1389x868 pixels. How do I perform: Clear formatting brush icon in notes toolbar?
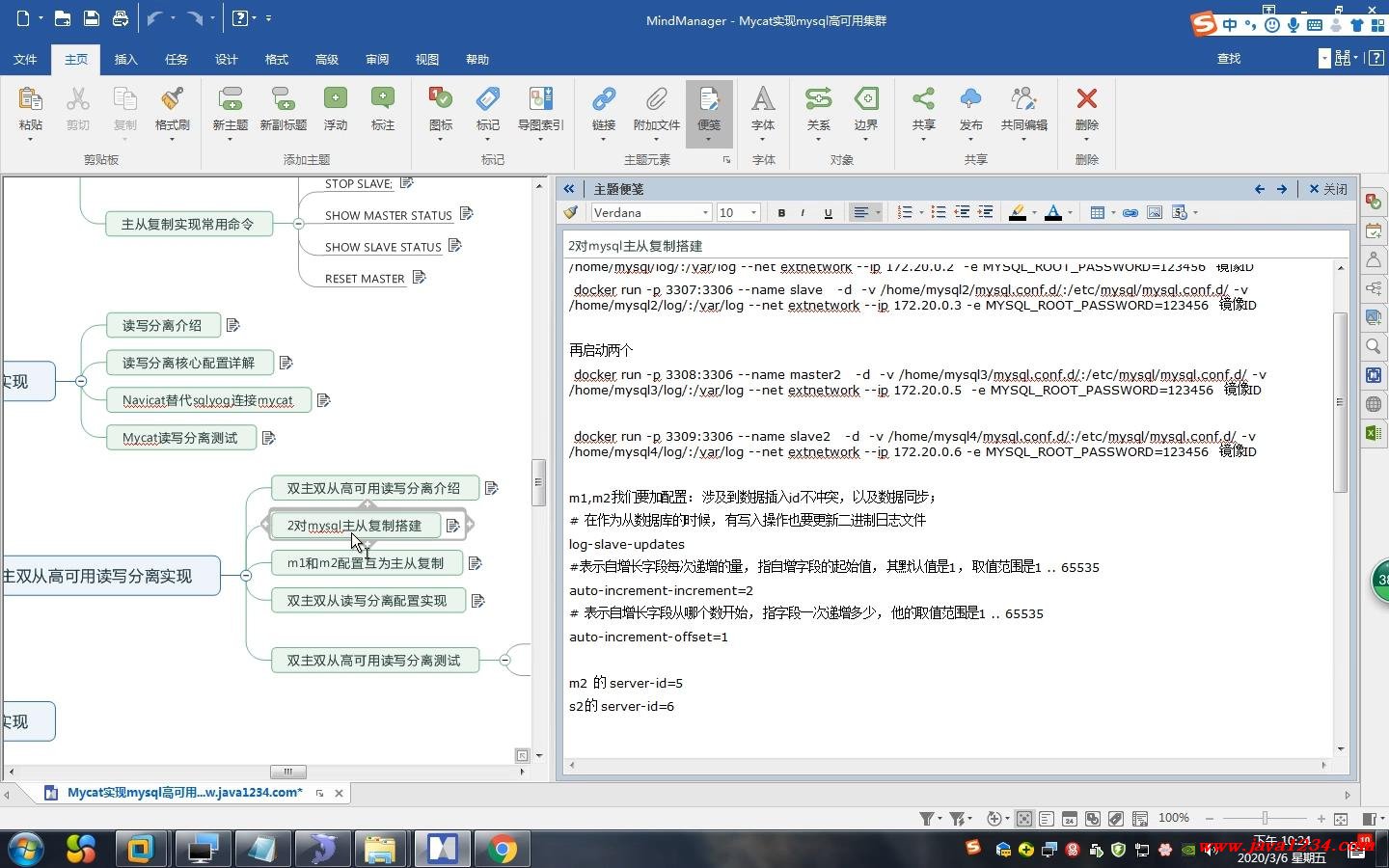pos(571,212)
